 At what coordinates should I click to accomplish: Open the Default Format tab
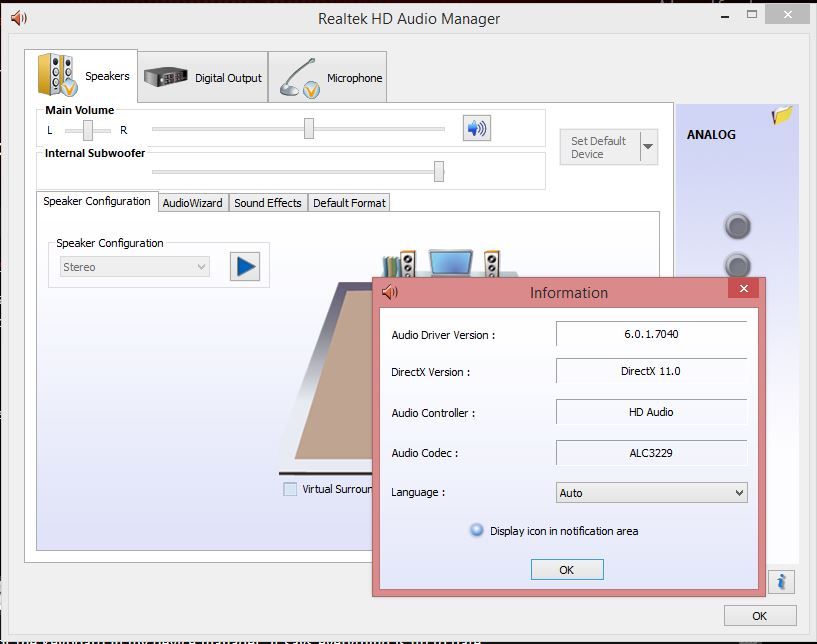[x=349, y=203]
